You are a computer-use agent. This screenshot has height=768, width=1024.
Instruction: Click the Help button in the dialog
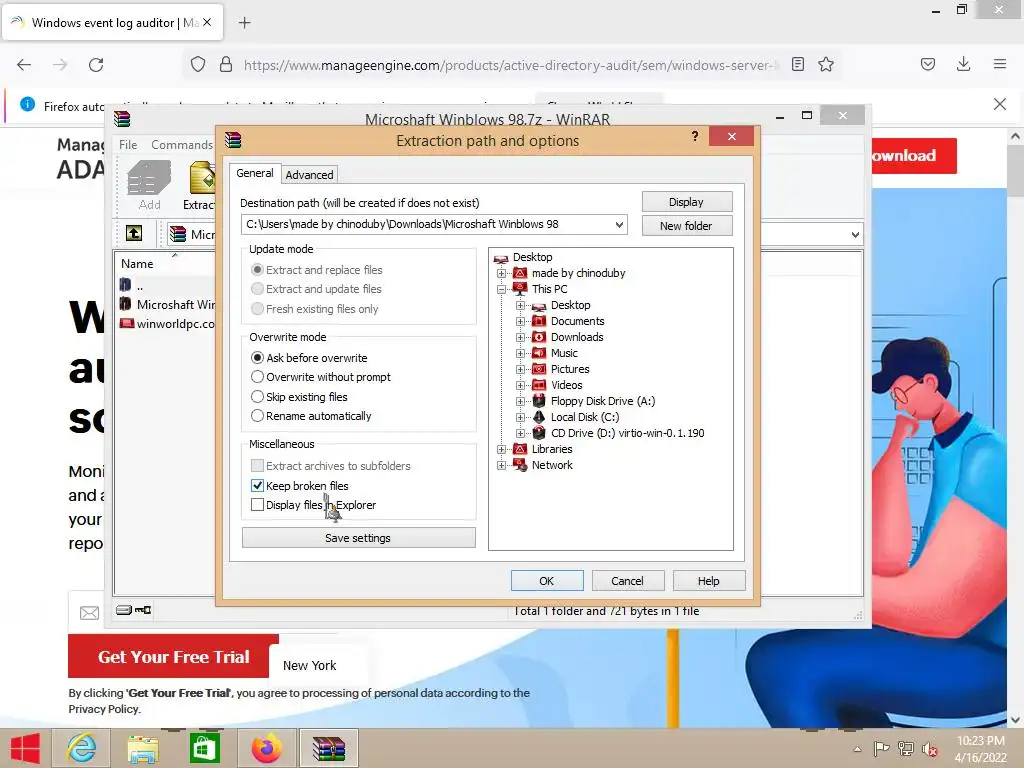click(x=709, y=581)
